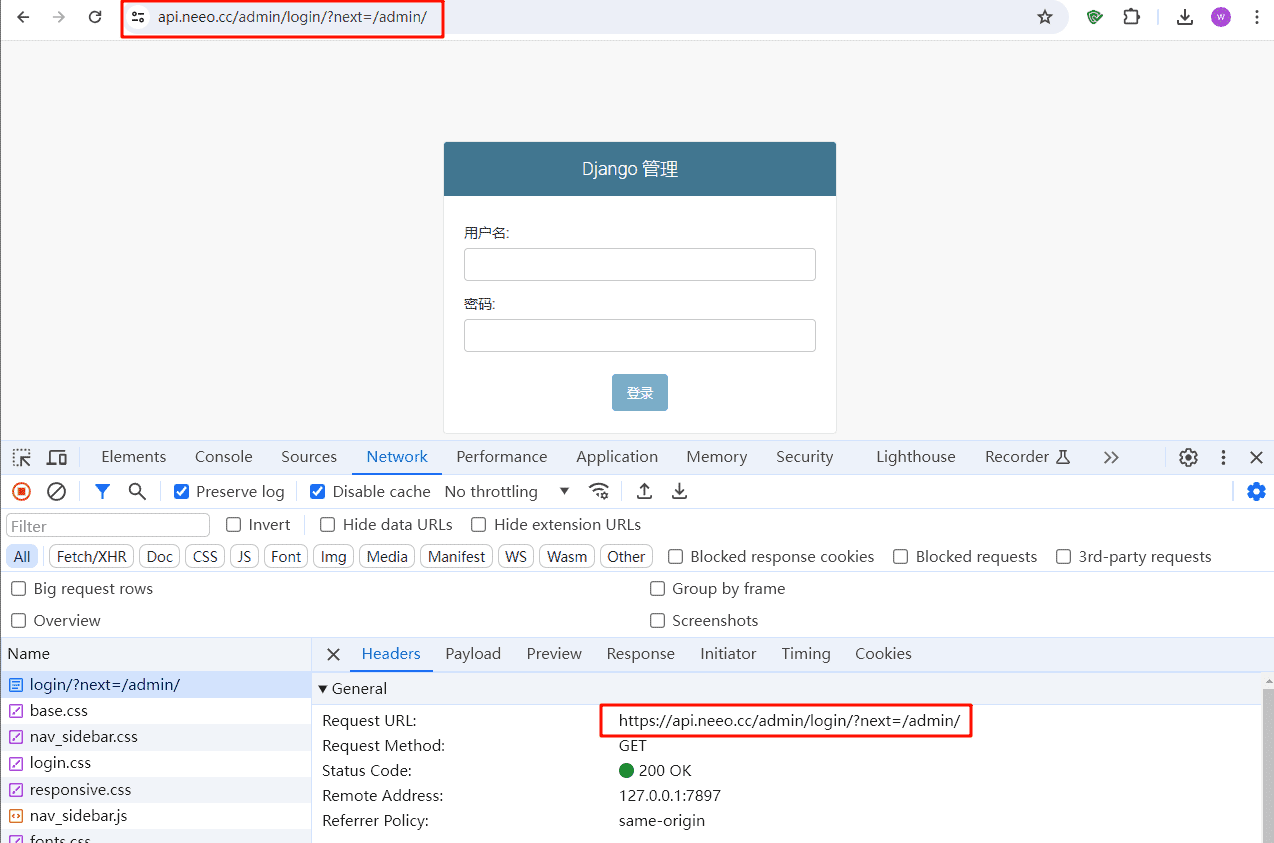Check 3rd-party requests
Image resolution: width=1274 pixels, height=843 pixels.
(1064, 556)
